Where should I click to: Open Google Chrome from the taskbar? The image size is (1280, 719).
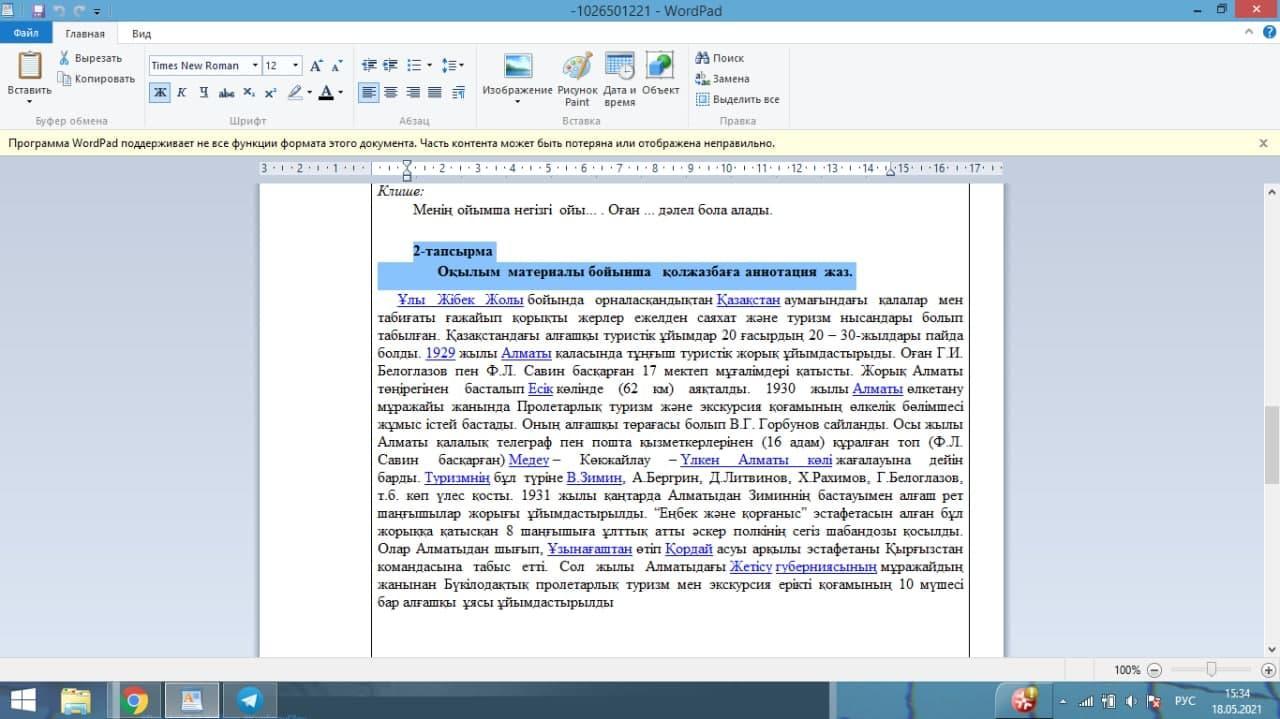[134, 700]
